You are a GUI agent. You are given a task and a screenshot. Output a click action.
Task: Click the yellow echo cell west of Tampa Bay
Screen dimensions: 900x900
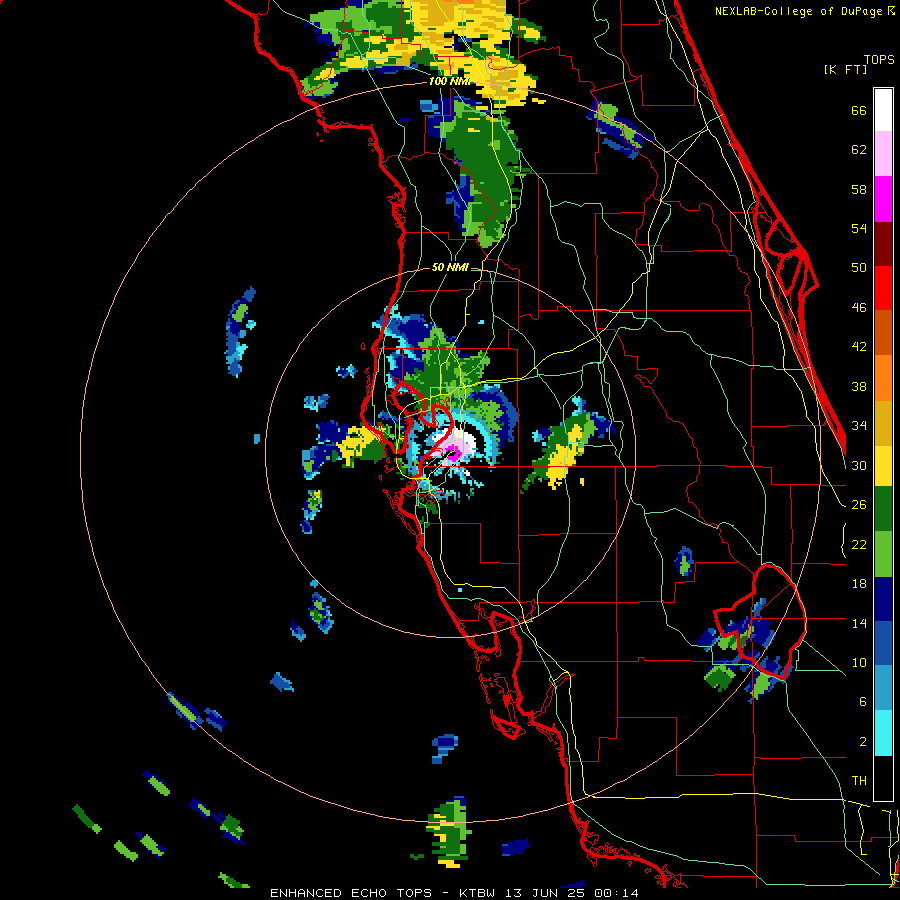[x=358, y=444]
